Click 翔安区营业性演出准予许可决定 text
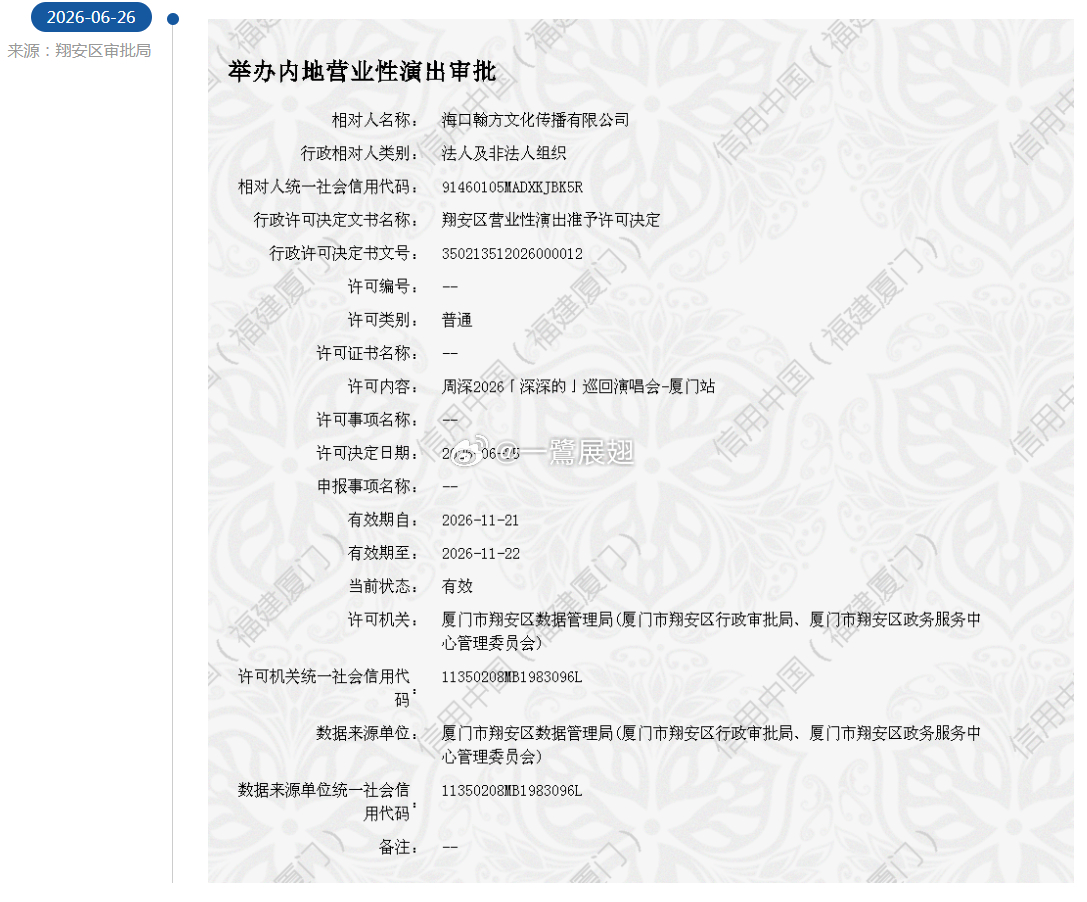 [x=550, y=220]
